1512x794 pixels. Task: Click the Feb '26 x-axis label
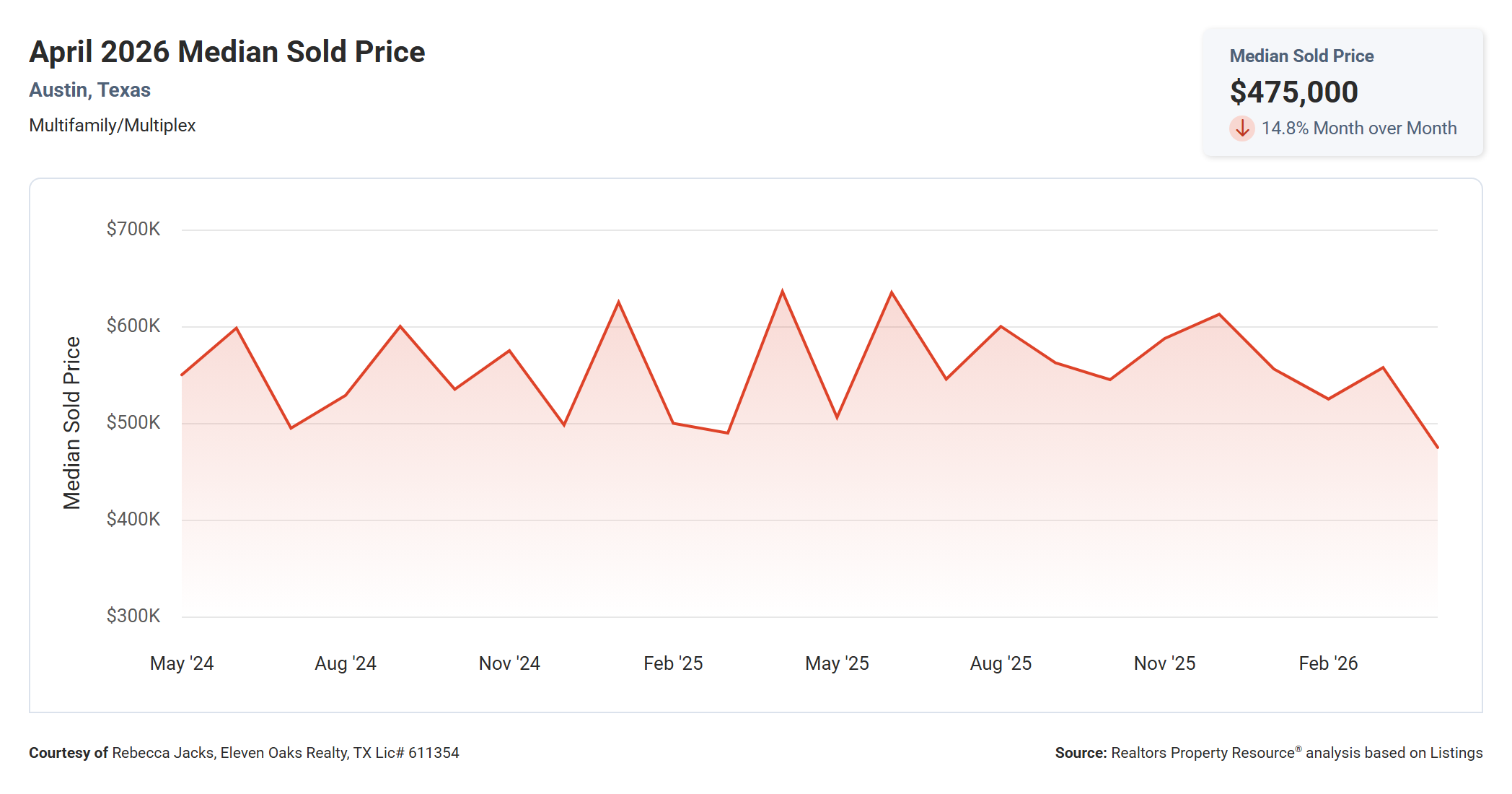(1328, 663)
